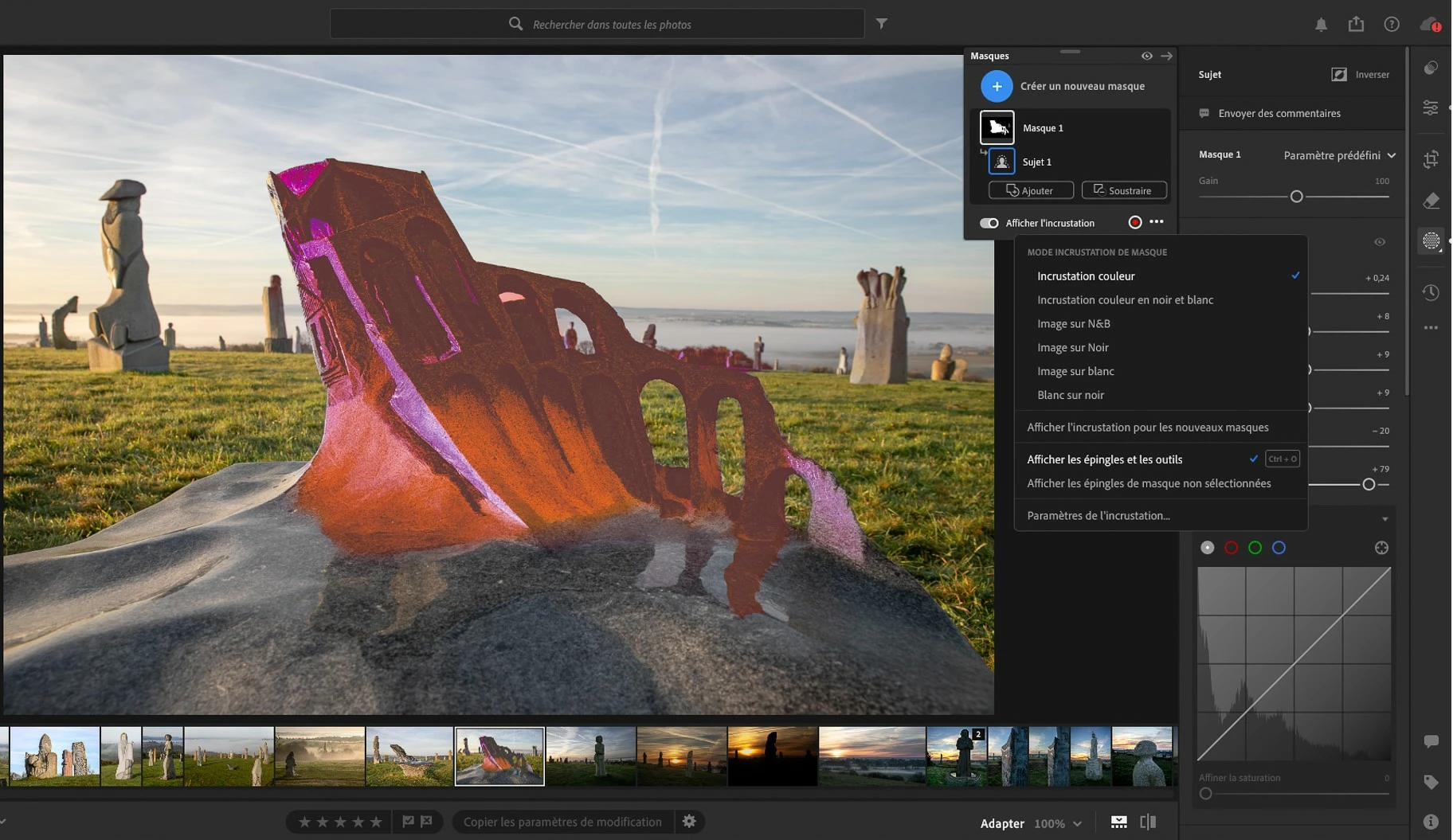Open the 100% zoom level dropdown
Image resolution: width=1453 pixels, height=840 pixels.
coord(1058,823)
